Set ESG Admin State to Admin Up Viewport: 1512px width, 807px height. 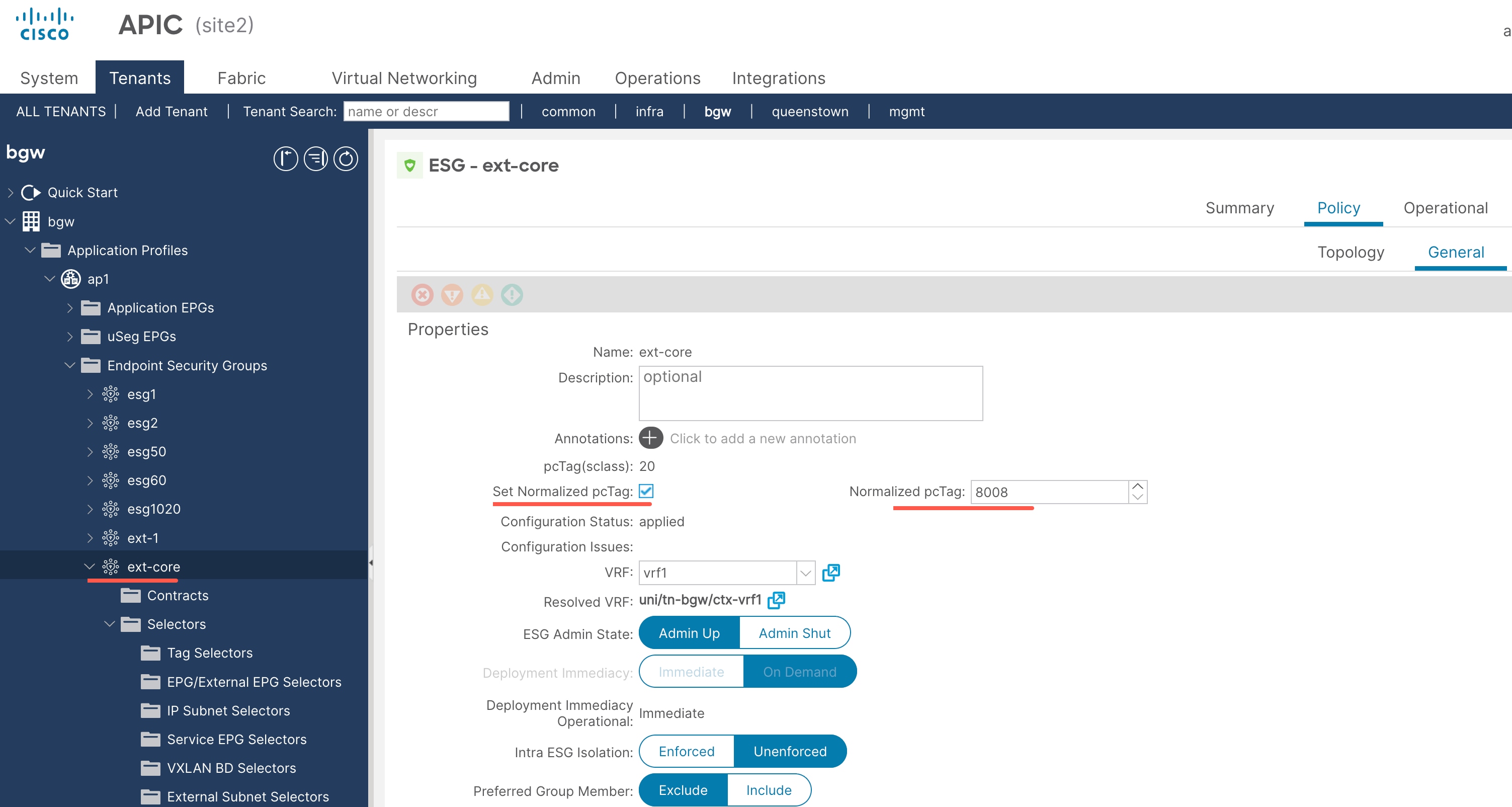point(689,633)
